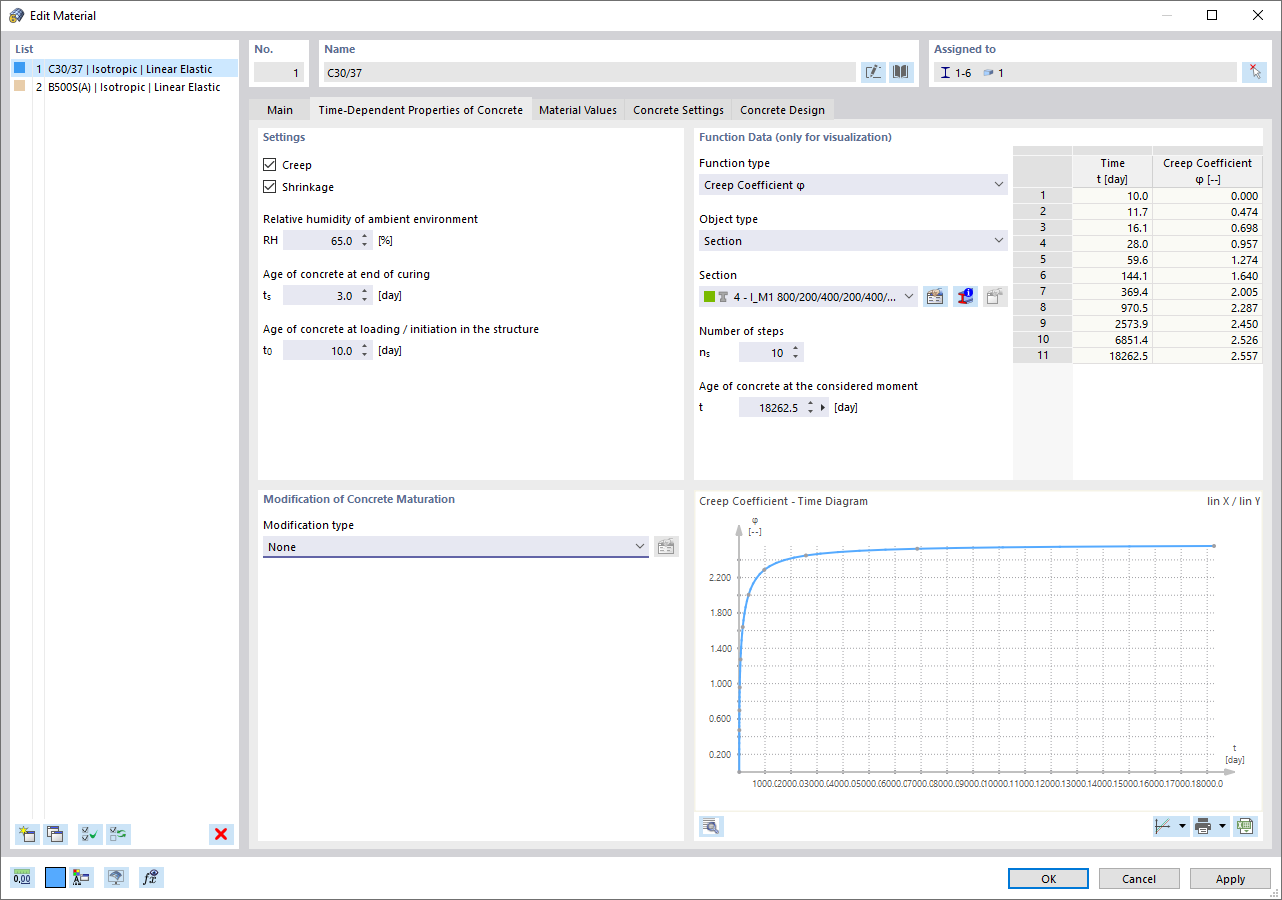Expand the print options dropdown arrow

tap(1223, 826)
